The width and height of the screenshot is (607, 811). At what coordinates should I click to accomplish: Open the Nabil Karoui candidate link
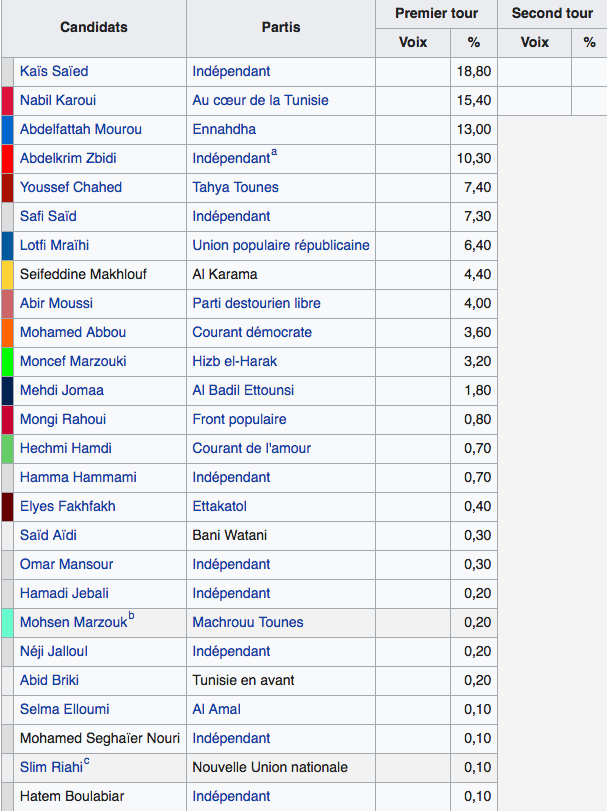click(x=58, y=100)
